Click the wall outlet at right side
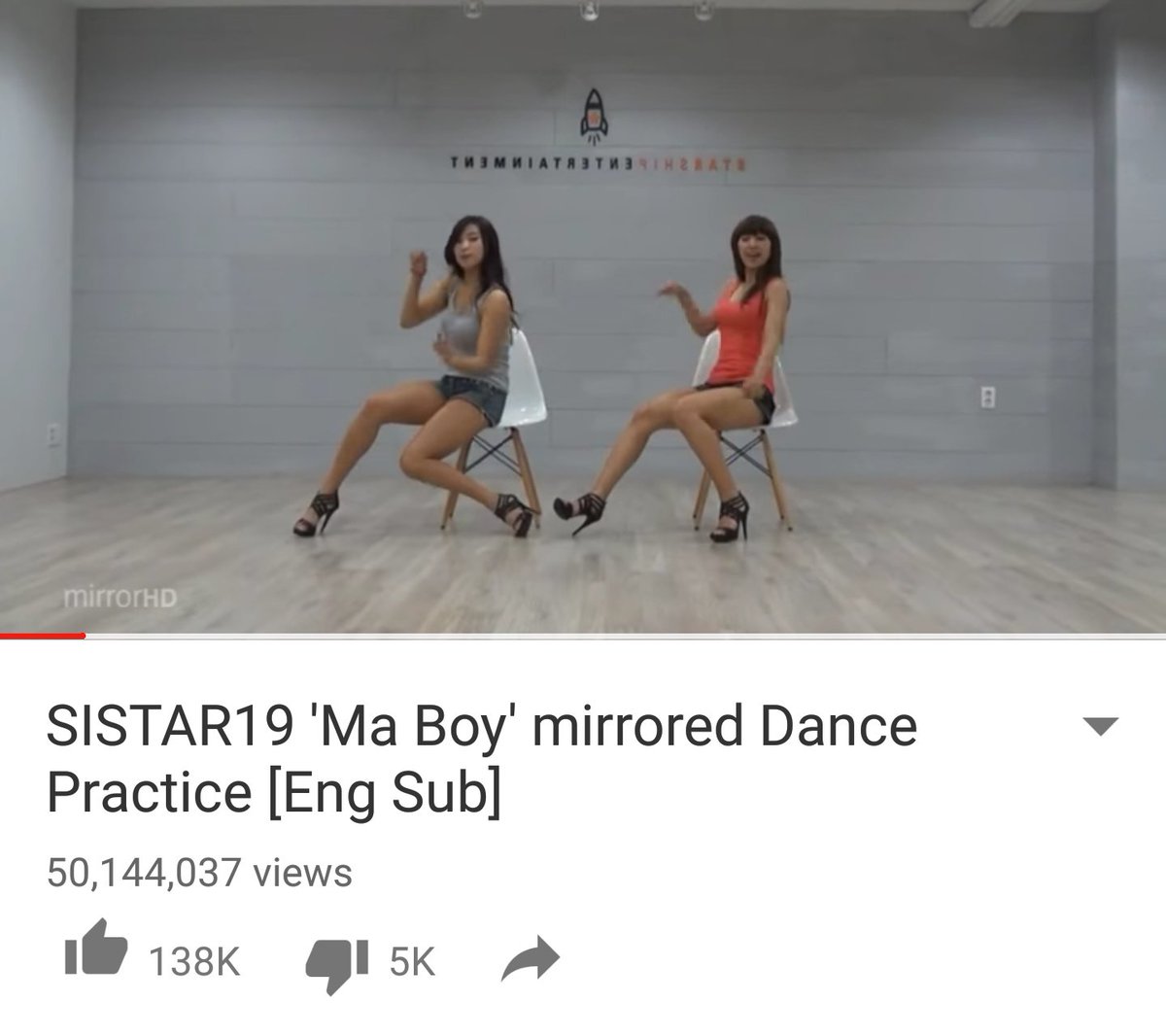Image resolution: width=1166 pixels, height=1036 pixels. point(988,398)
